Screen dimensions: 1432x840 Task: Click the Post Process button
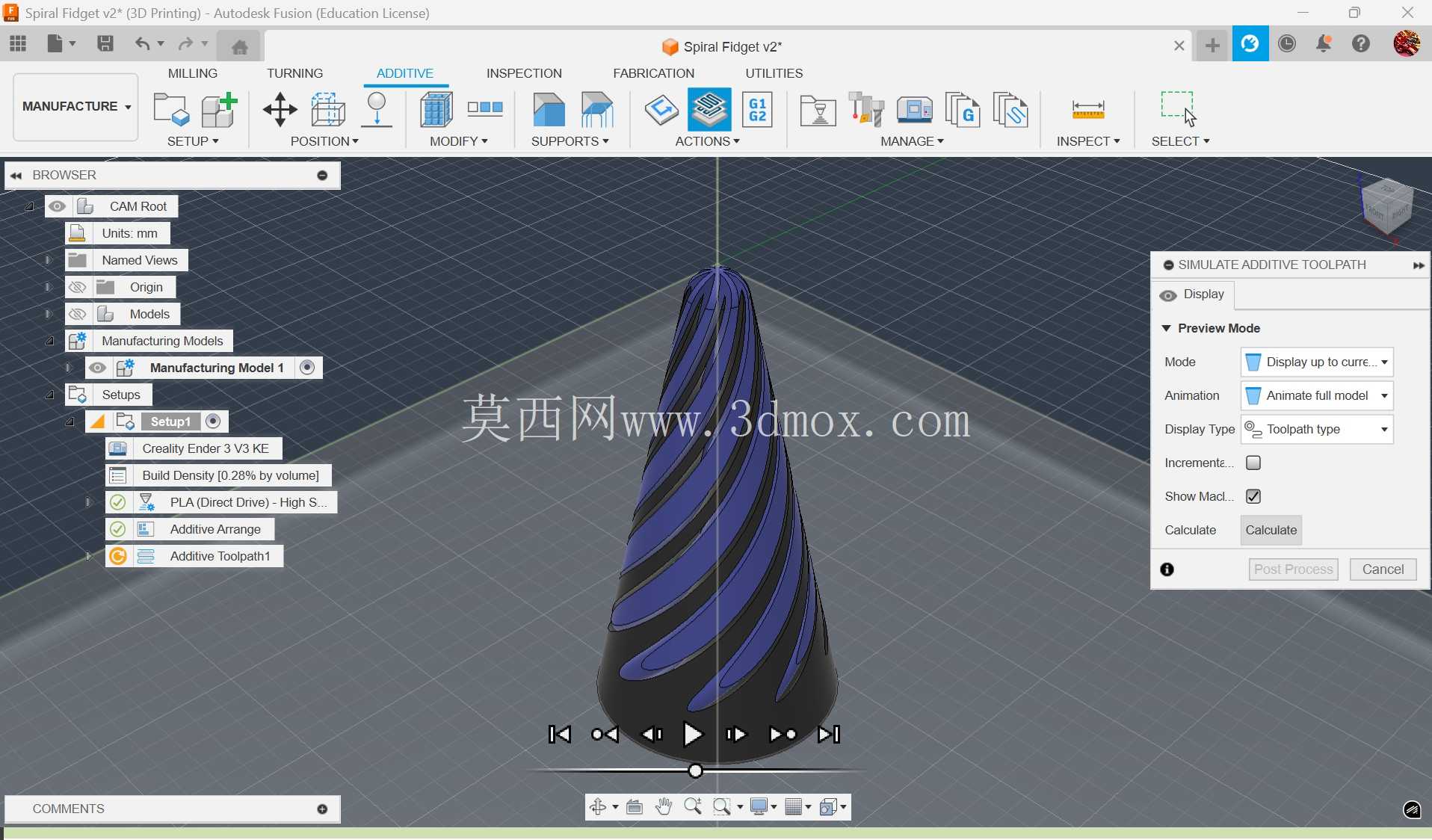tap(1293, 569)
